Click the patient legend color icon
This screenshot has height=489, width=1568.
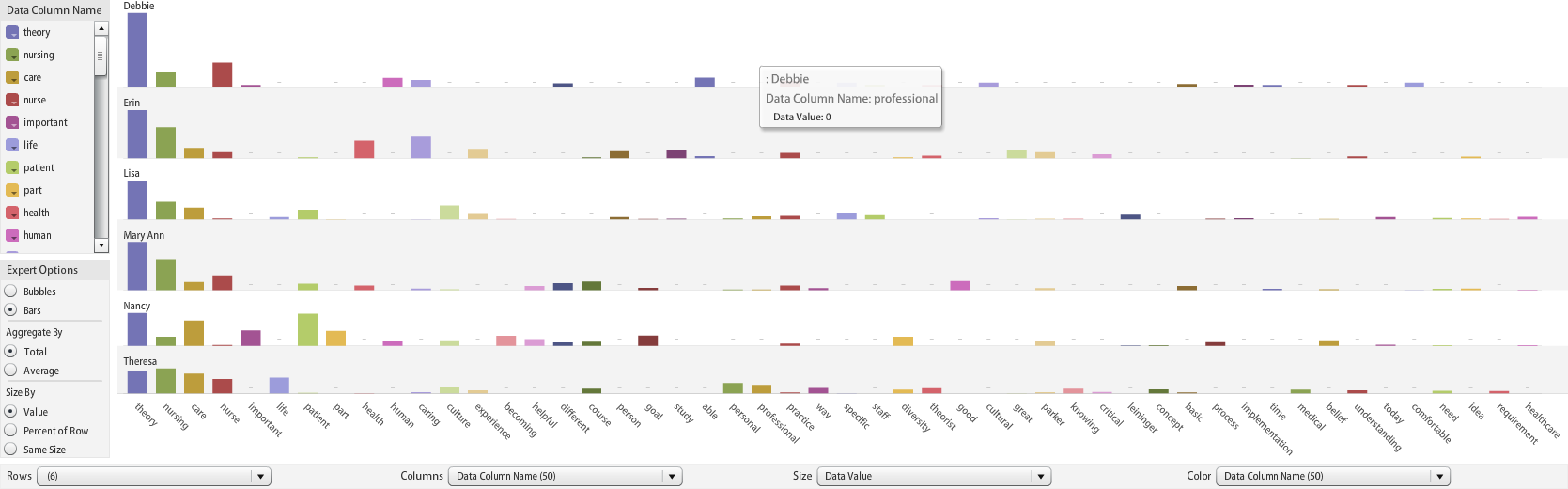tap(12, 167)
